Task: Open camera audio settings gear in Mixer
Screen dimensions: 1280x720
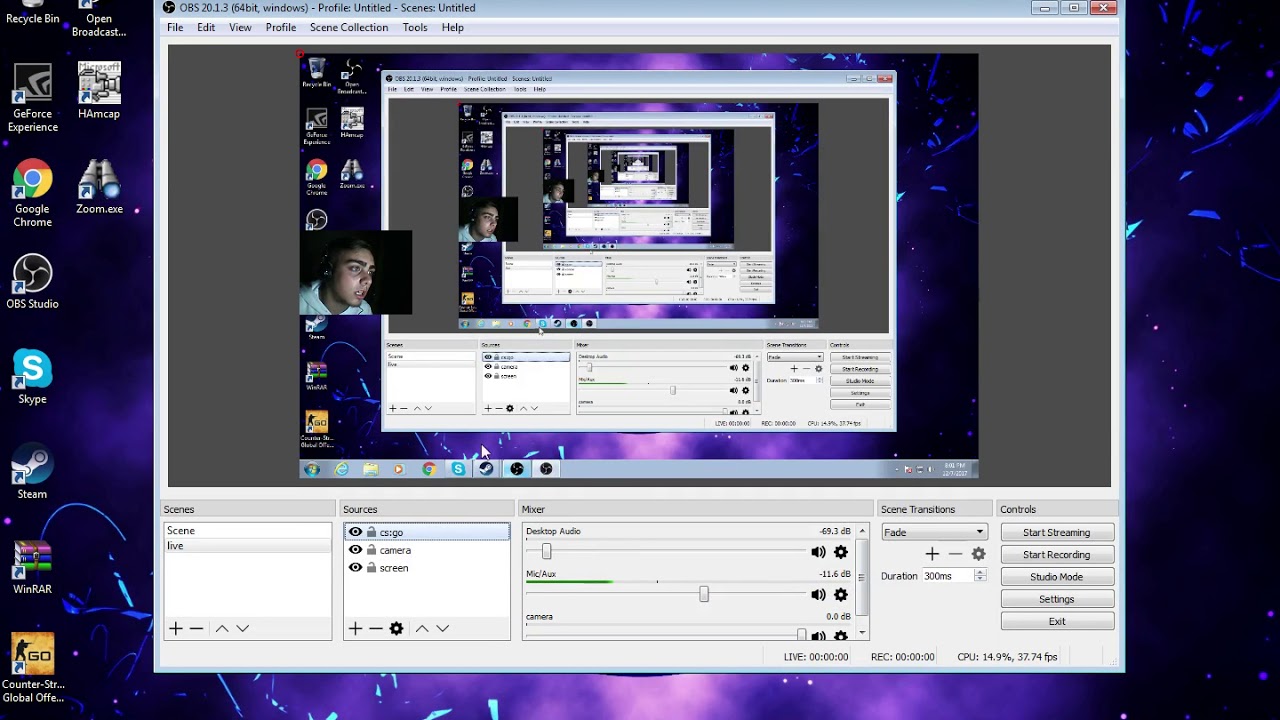Action: [841, 635]
